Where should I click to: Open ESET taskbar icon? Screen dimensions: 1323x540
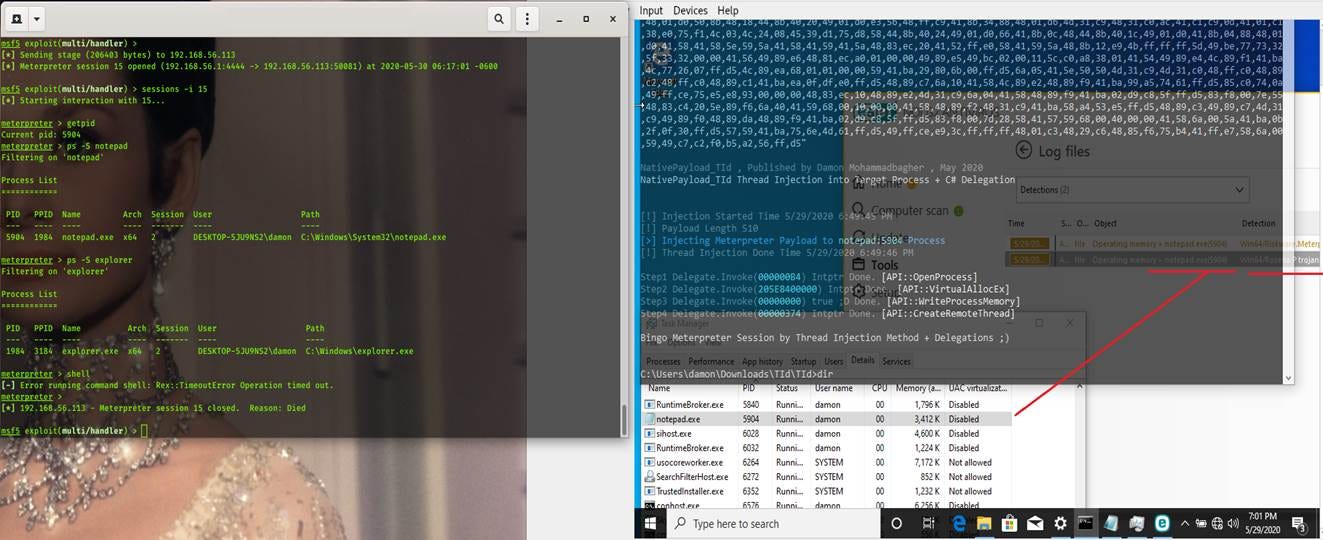click(x=1163, y=524)
